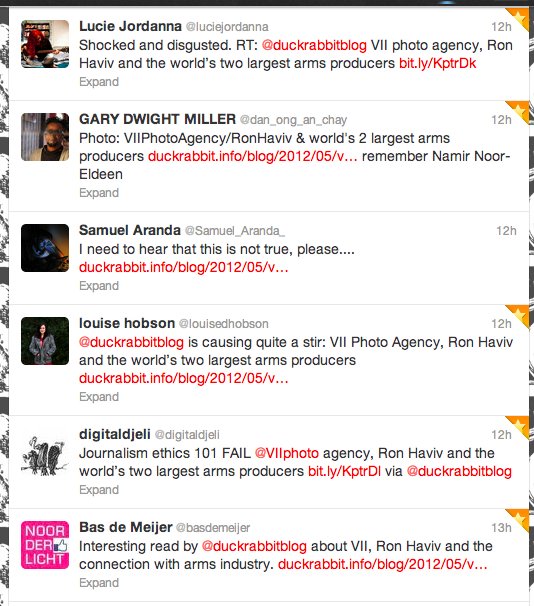Click the favorite star on Gary Dwight Miller's tweet
The width and height of the screenshot is (534, 606).
point(519,111)
